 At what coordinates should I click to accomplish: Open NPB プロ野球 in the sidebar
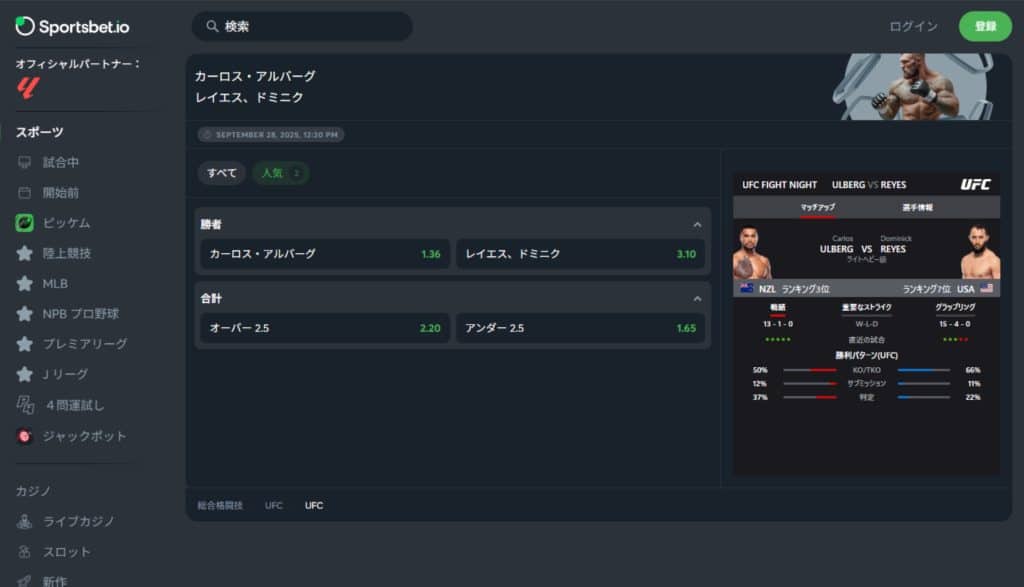coord(81,313)
